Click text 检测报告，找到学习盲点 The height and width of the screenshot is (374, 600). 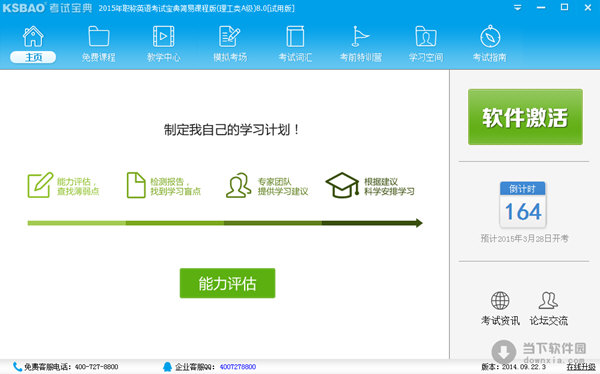[x=175, y=186]
